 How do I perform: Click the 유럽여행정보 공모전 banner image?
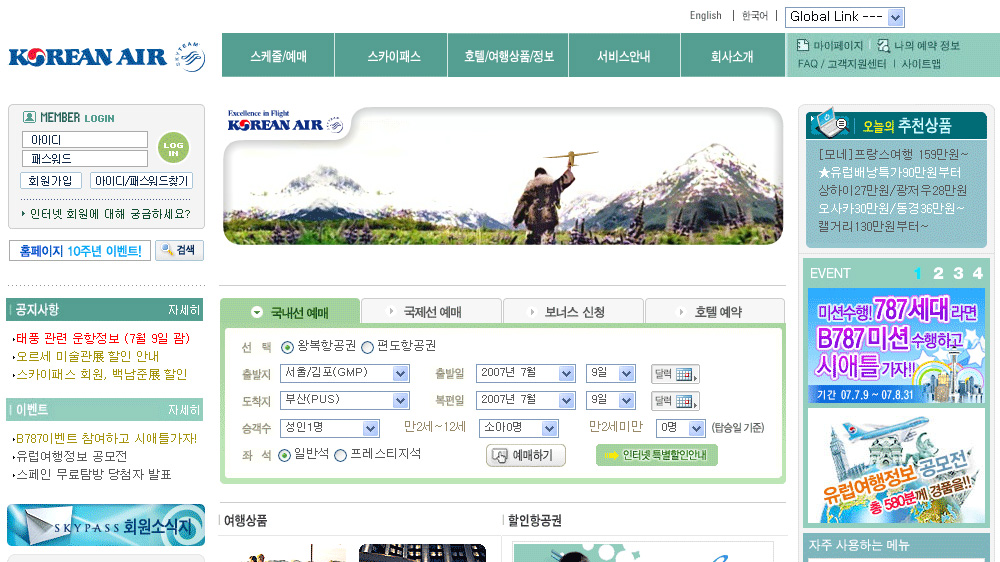(896, 466)
